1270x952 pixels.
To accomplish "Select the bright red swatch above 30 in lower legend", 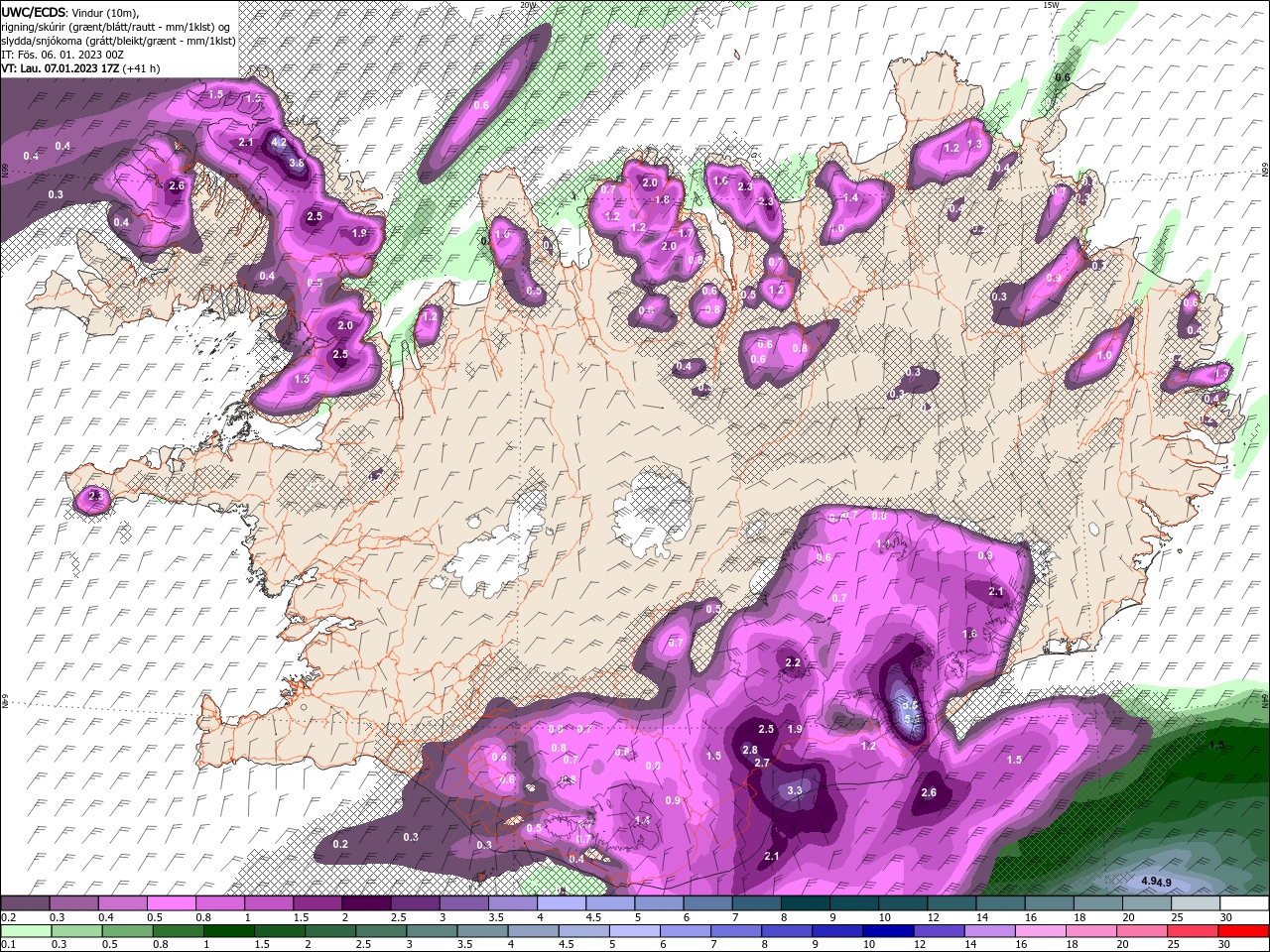I will point(1244,930).
